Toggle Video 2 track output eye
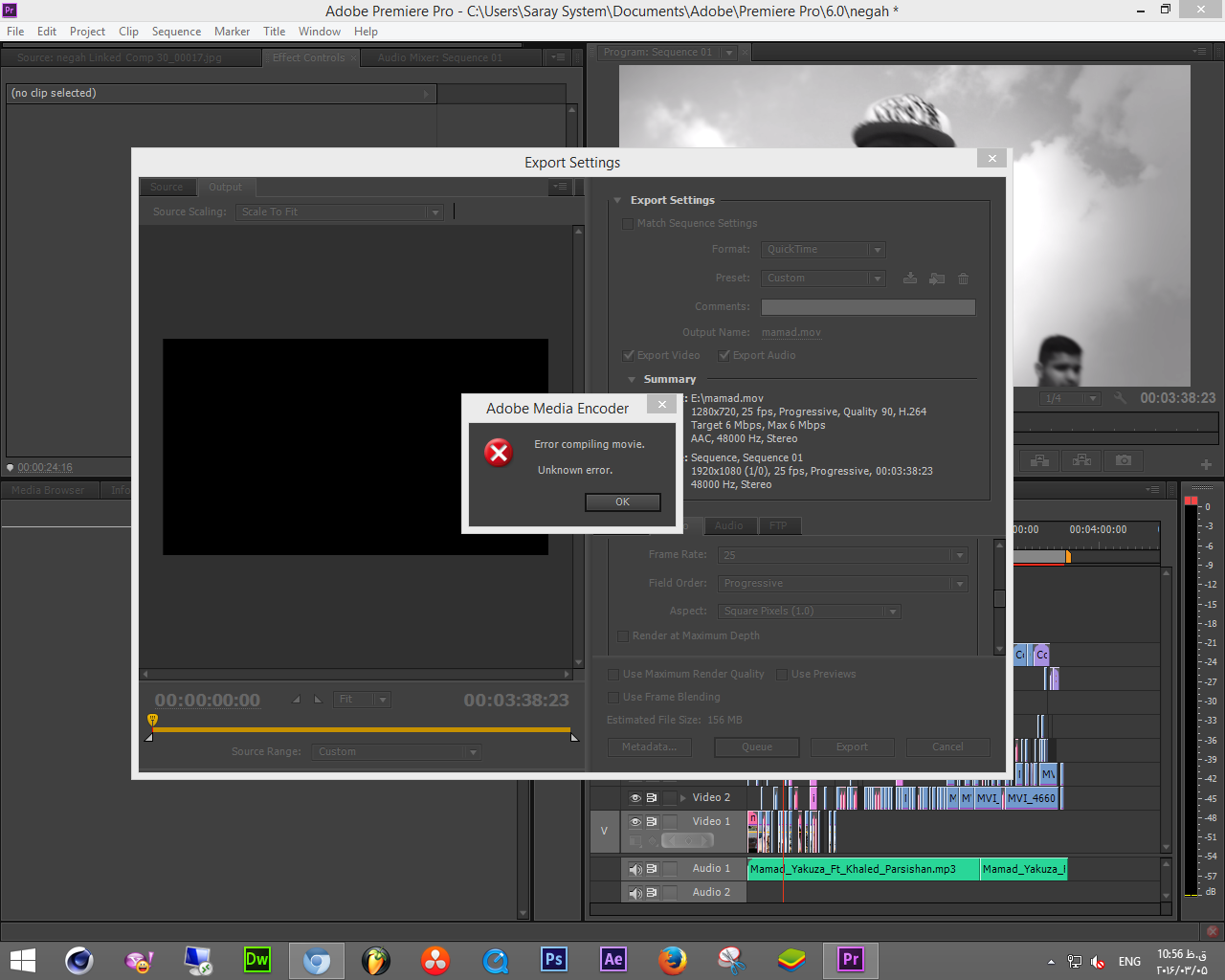 click(635, 797)
